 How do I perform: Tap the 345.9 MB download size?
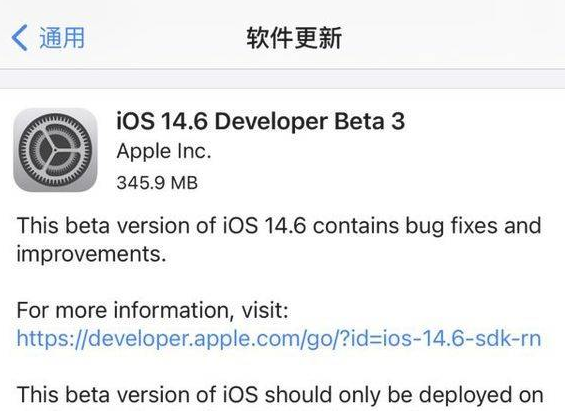pos(157,183)
